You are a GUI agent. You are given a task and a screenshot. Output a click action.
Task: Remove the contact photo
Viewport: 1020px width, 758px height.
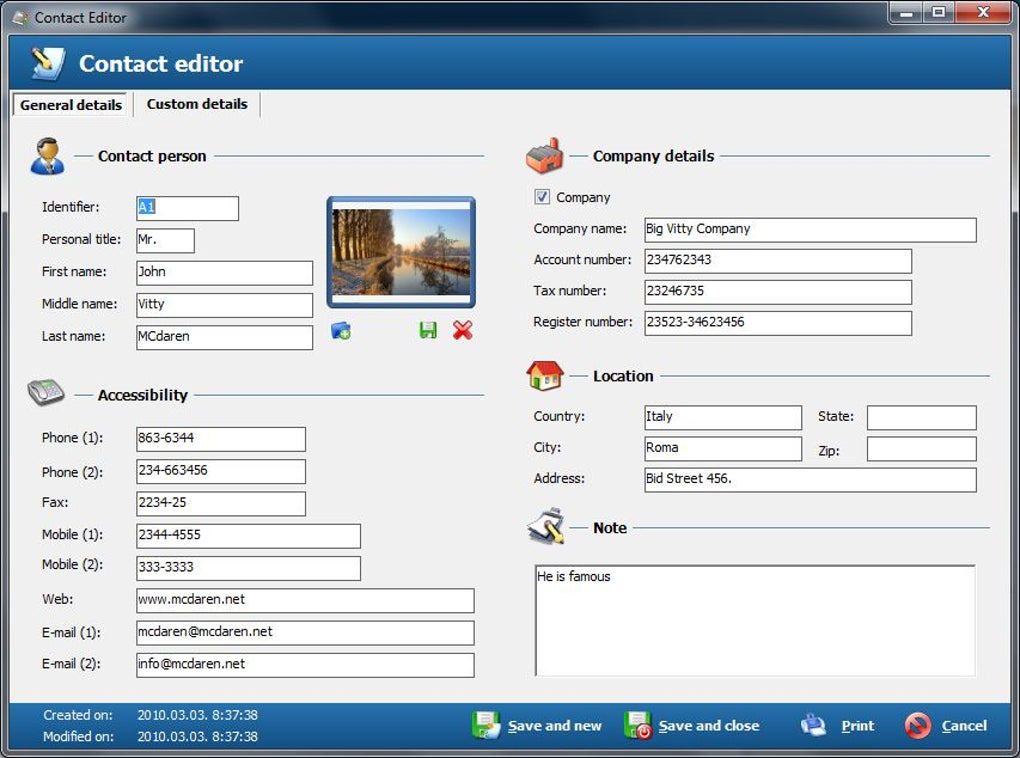pos(461,331)
